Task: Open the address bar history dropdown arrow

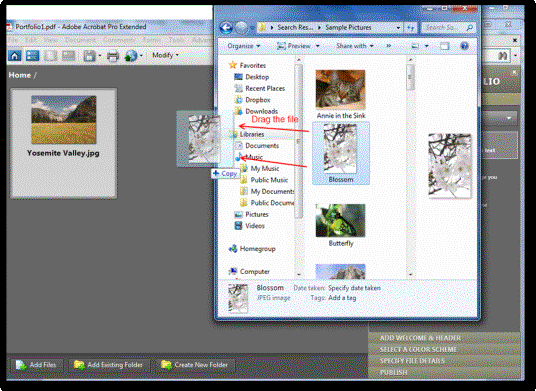Action: tap(398, 28)
